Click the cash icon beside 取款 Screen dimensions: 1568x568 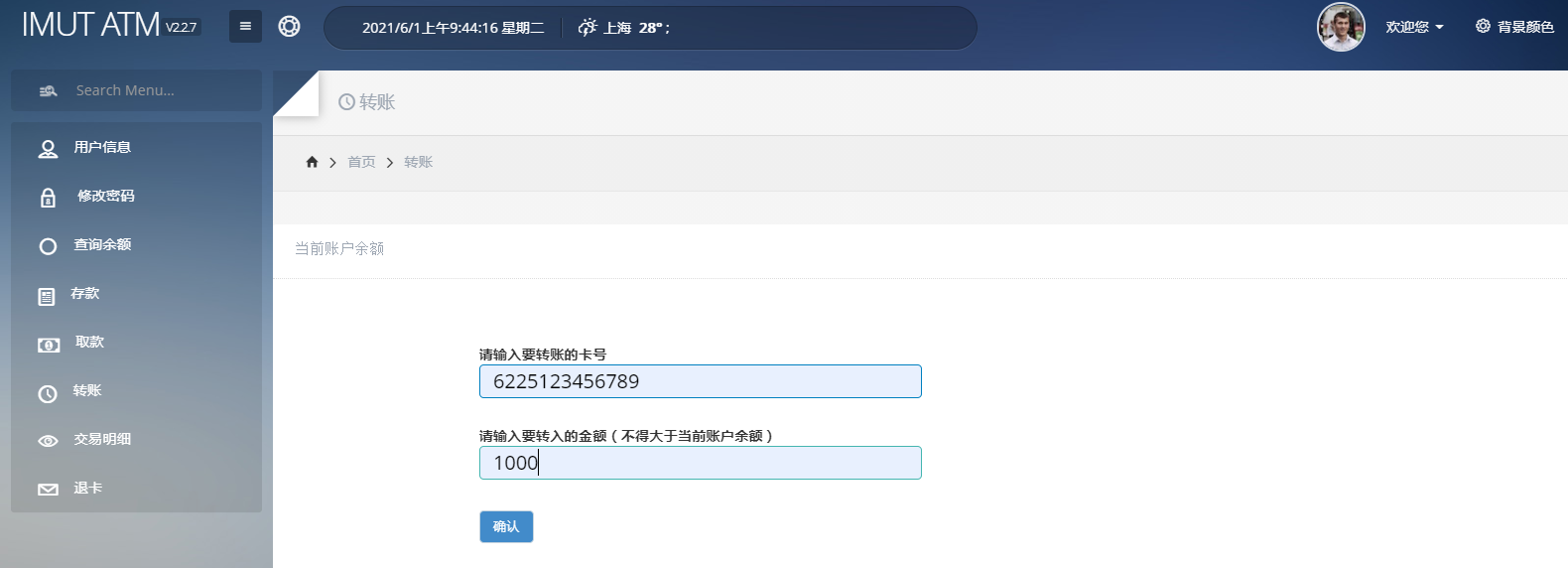pyautogui.click(x=49, y=345)
